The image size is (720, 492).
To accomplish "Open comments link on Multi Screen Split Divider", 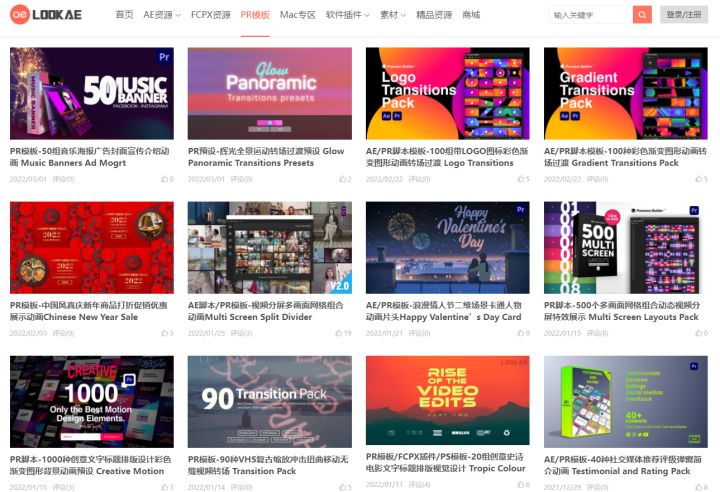I will pyautogui.click(x=242, y=333).
